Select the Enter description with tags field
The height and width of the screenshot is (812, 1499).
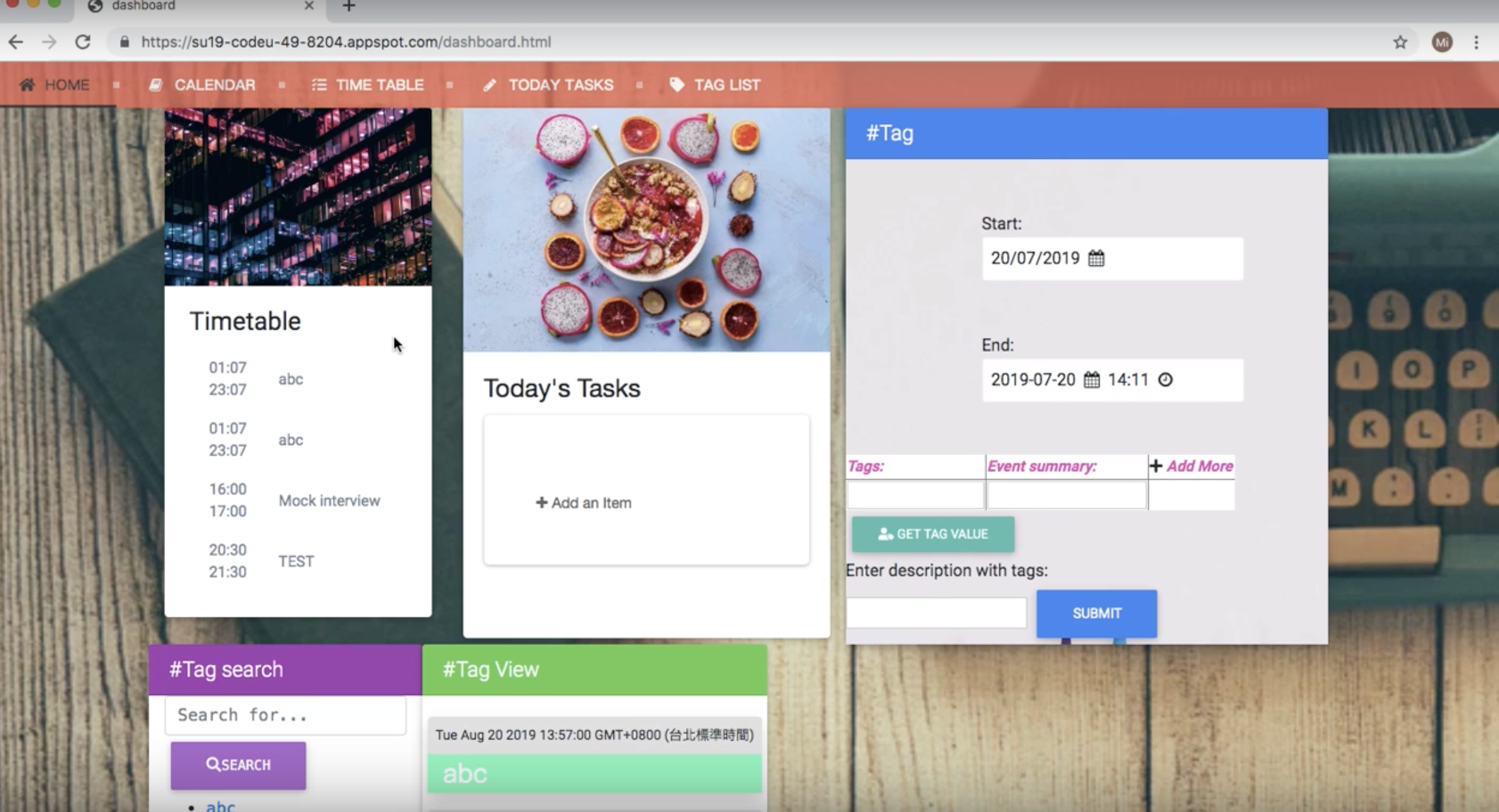pyautogui.click(x=935, y=612)
